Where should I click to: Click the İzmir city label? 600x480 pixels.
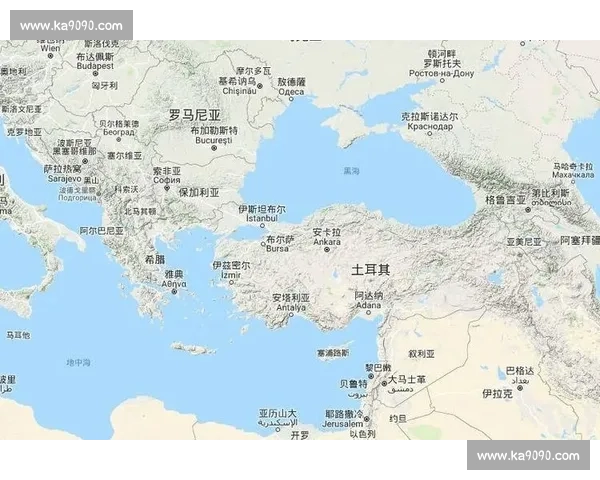pyautogui.click(x=231, y=275)
